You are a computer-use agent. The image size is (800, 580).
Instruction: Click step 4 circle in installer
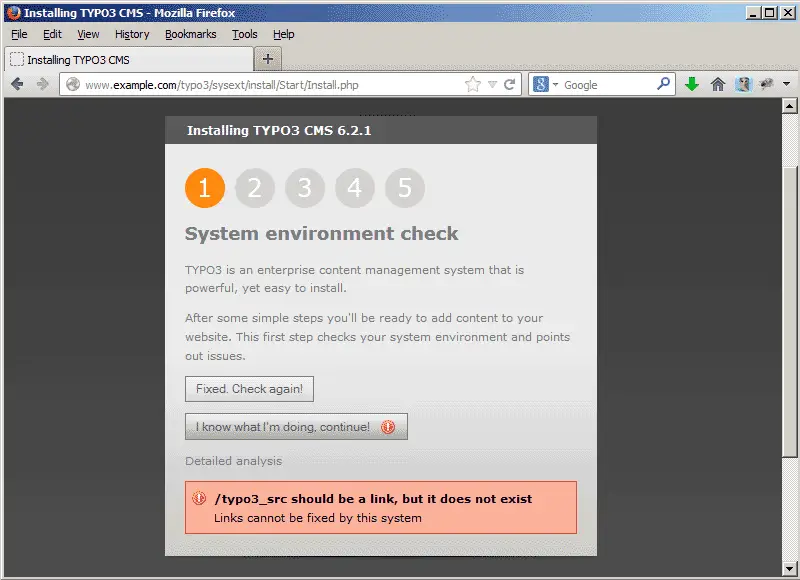pos(355,188)
